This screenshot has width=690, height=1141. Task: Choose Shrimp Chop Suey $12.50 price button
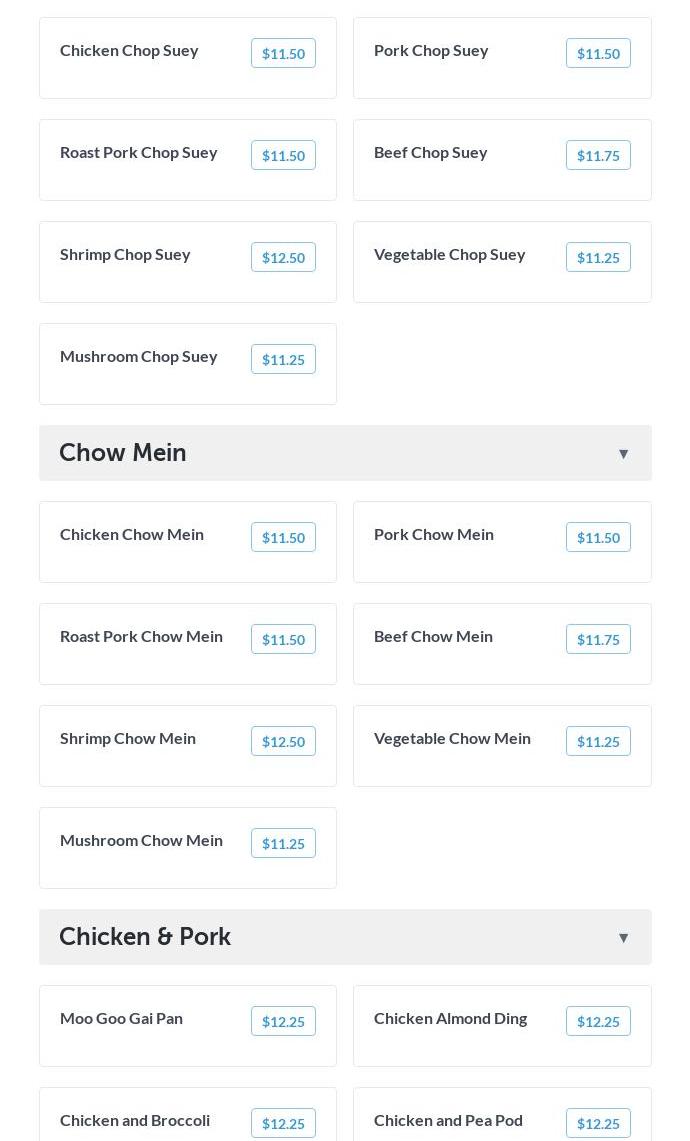pos(283,257)
